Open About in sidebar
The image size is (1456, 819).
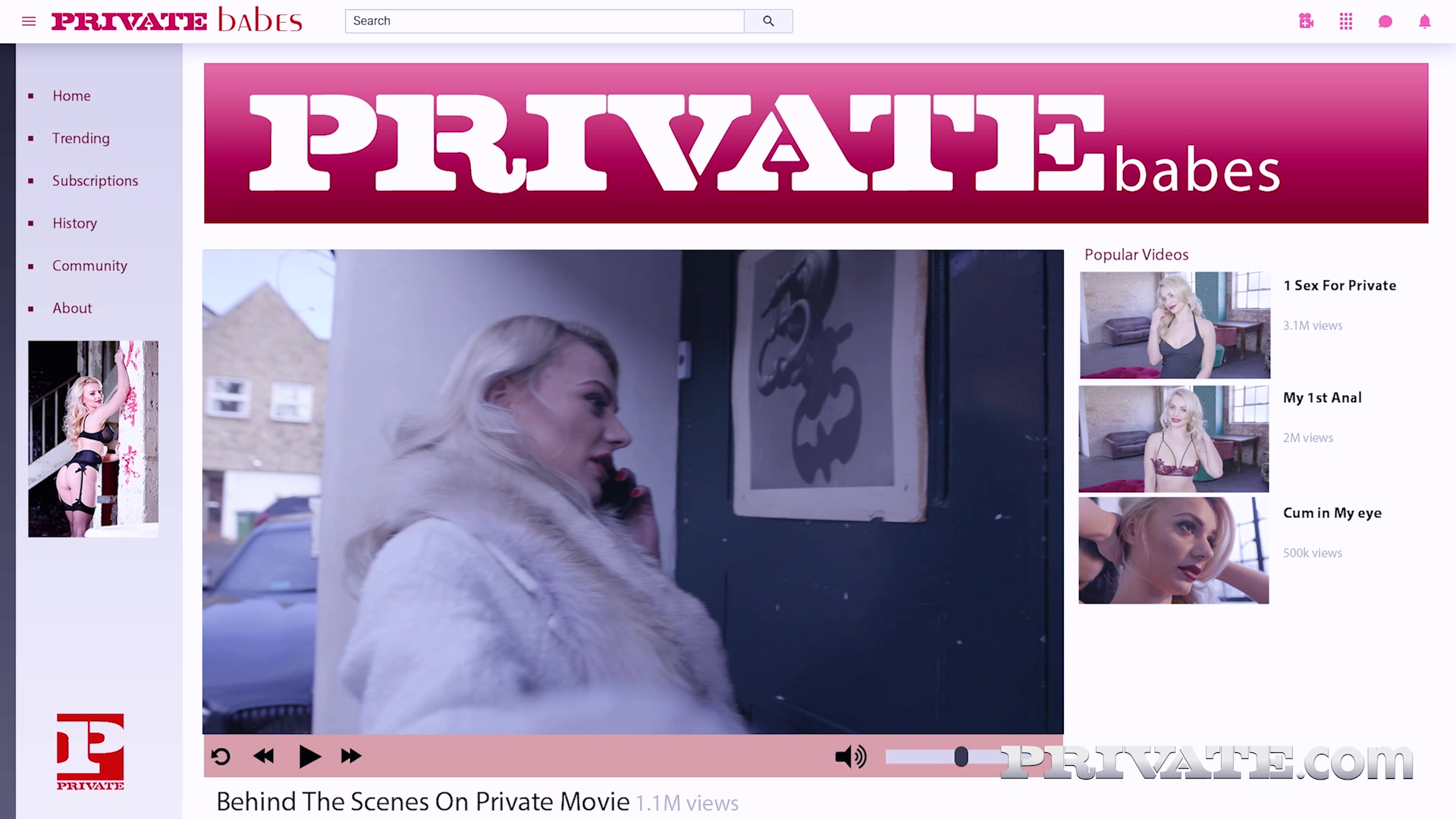point(72,308)
